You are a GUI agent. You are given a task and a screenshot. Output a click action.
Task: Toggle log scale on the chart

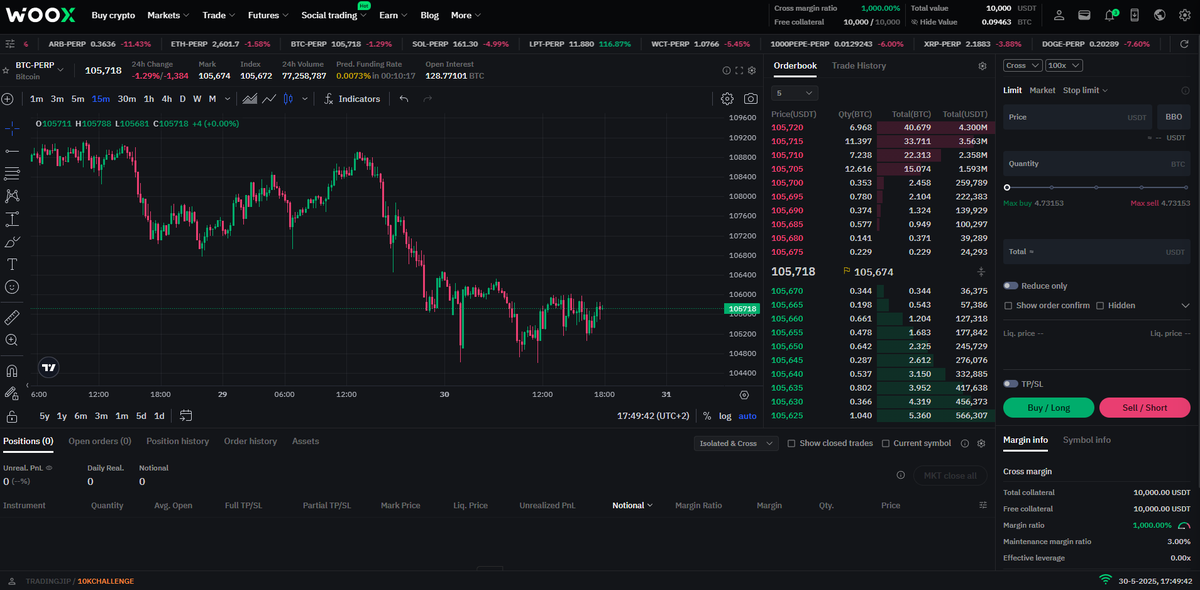pos(725,416)
